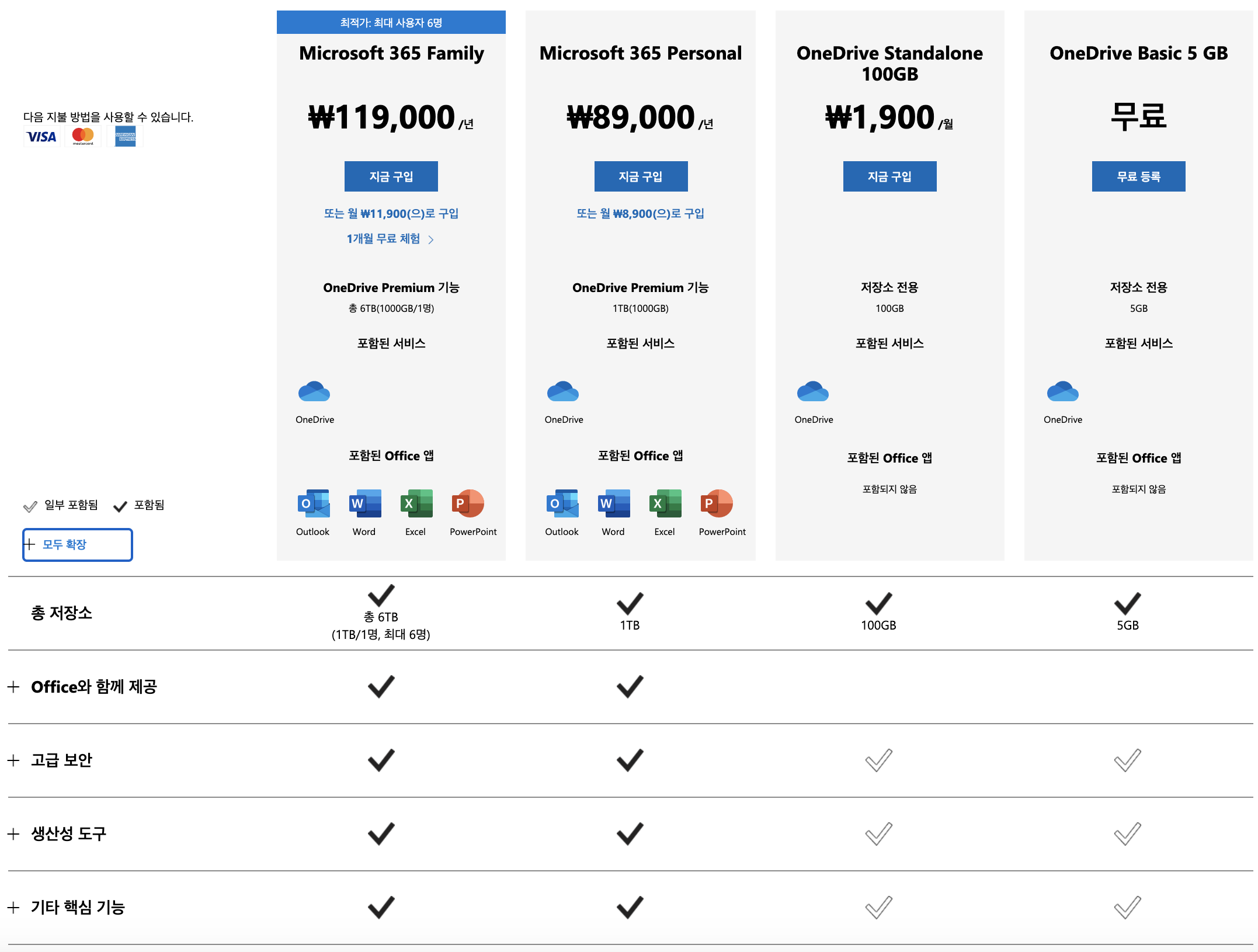Click the Mastercard payment icon

tap(82, 137)
